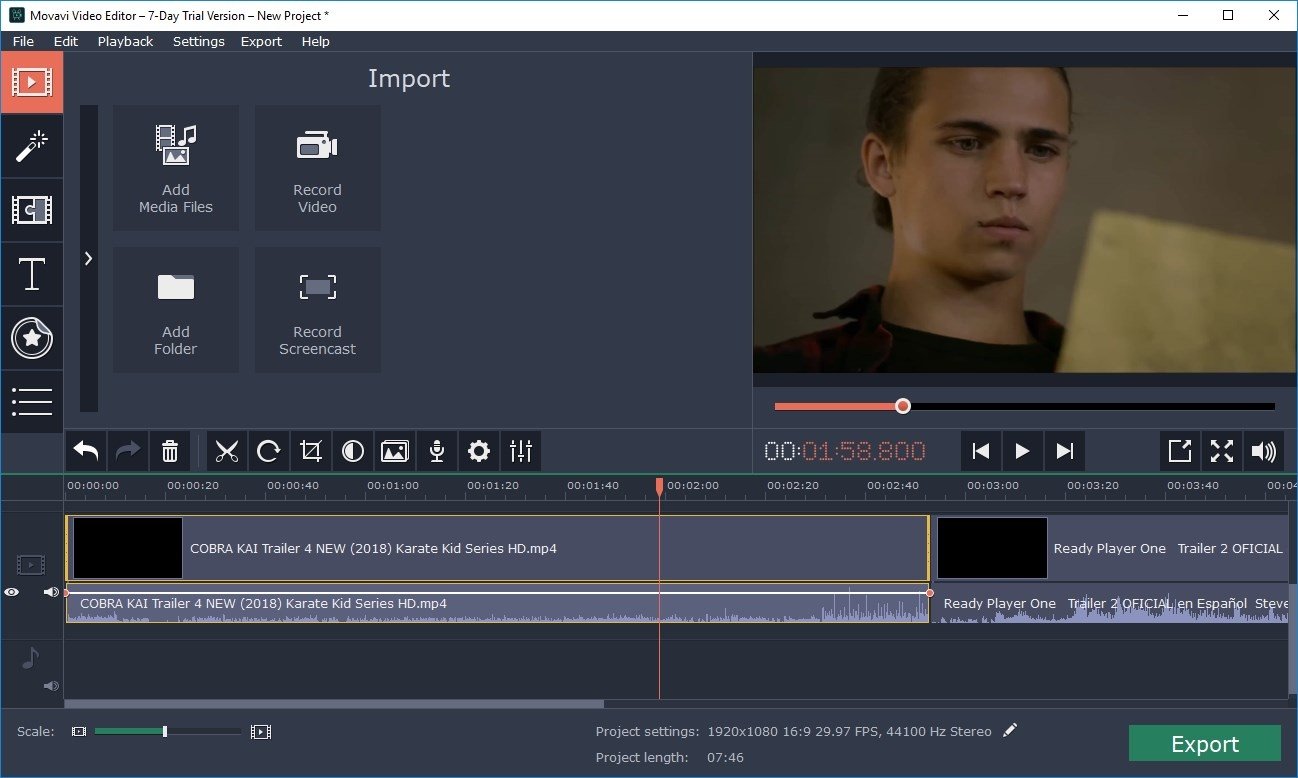This screenshot has height=778, width=1298.
Task: Click Add Folder
Action: point(176,310)
